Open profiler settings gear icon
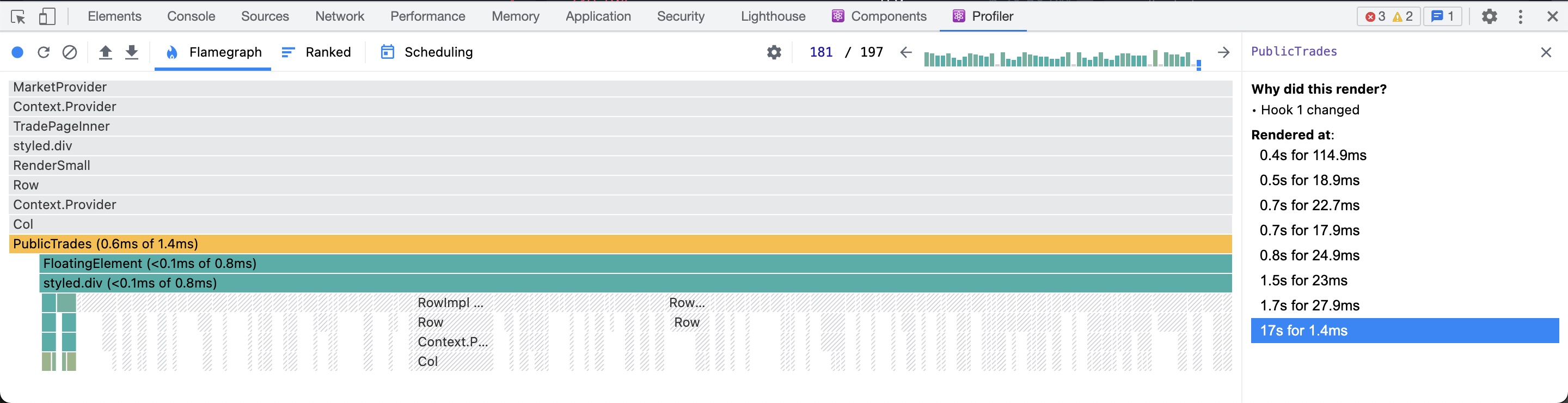The width and height of the screenshot is (1568, 403). point(774,52)
